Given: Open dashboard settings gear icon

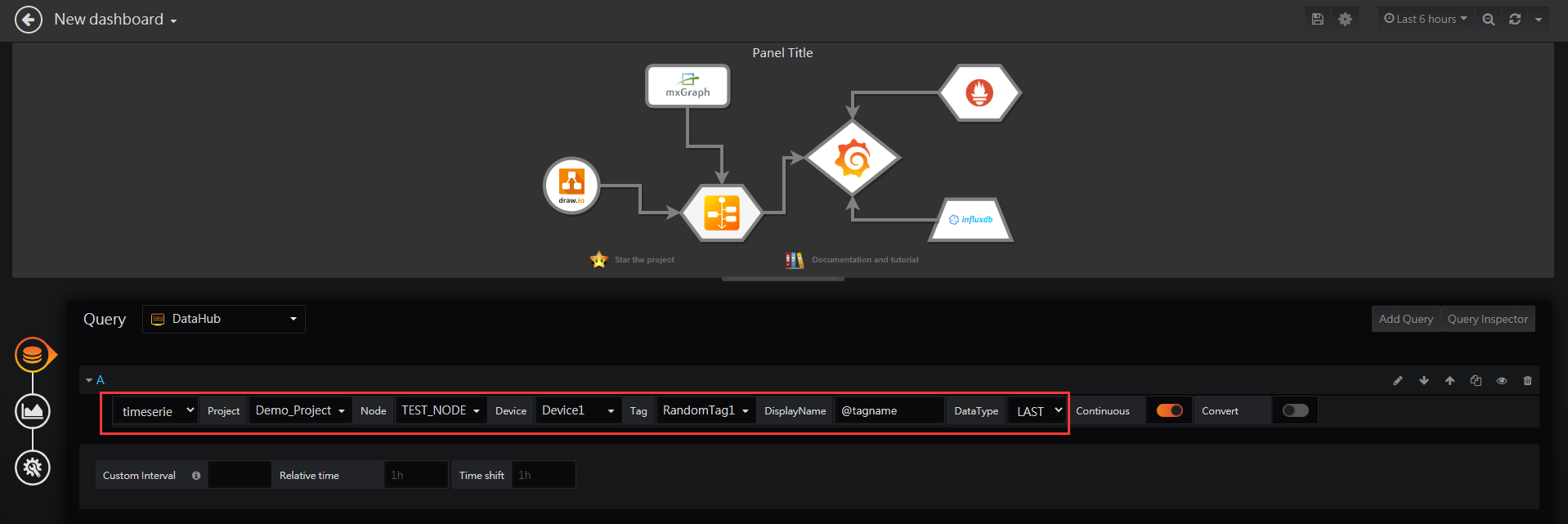Looking at the screenshot, I should point(1345,19).
